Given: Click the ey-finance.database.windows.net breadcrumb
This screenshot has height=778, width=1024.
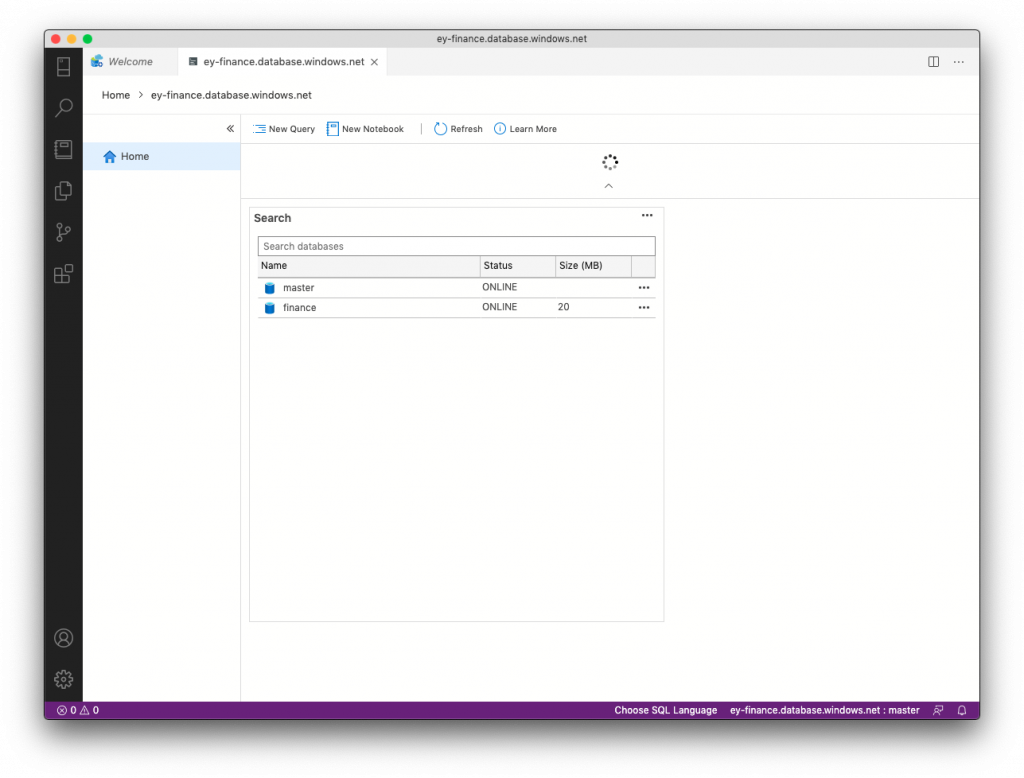Looking at the screenshot, I should click(231, 95).
